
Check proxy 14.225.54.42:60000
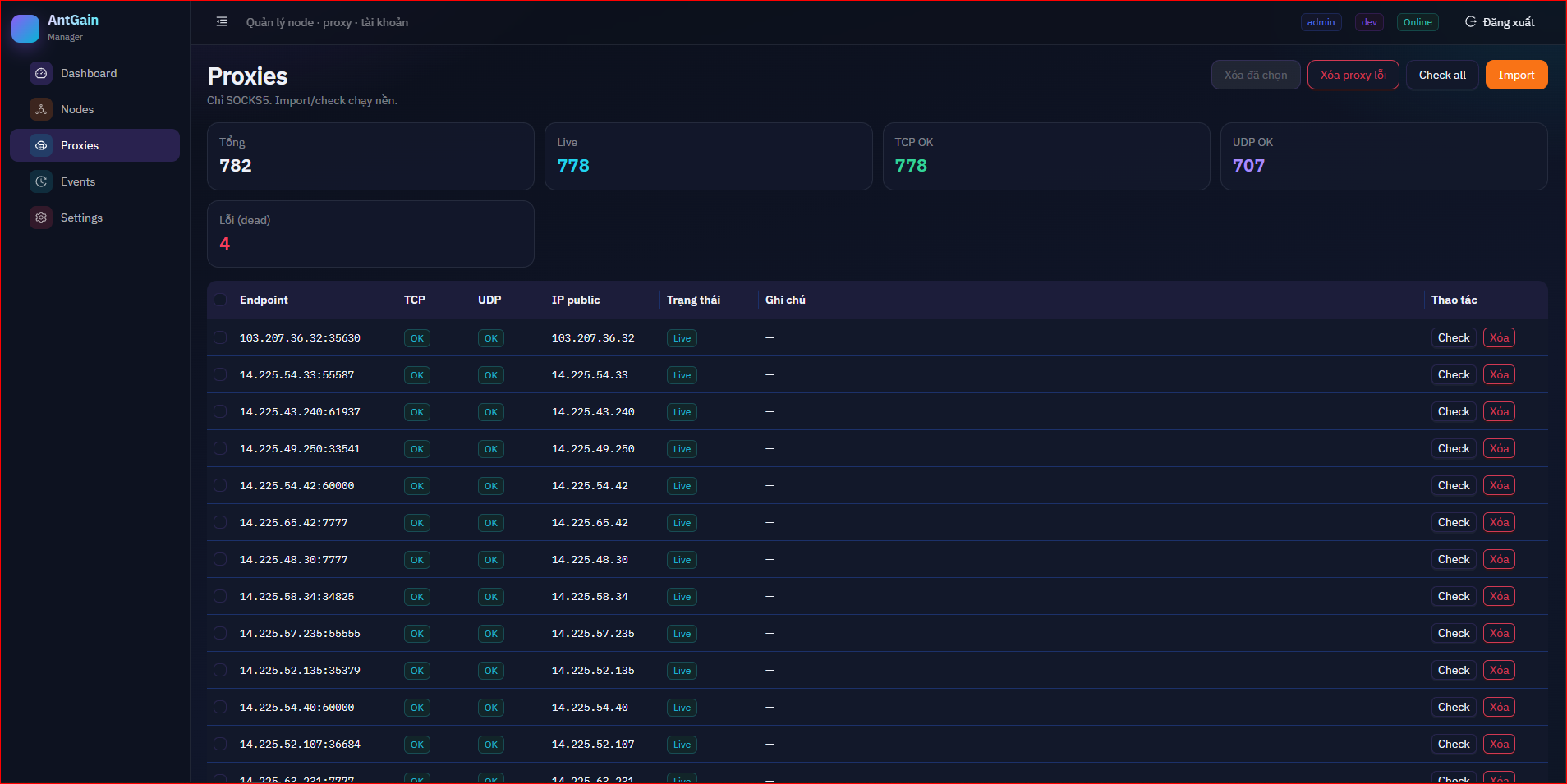[1454, 485]
